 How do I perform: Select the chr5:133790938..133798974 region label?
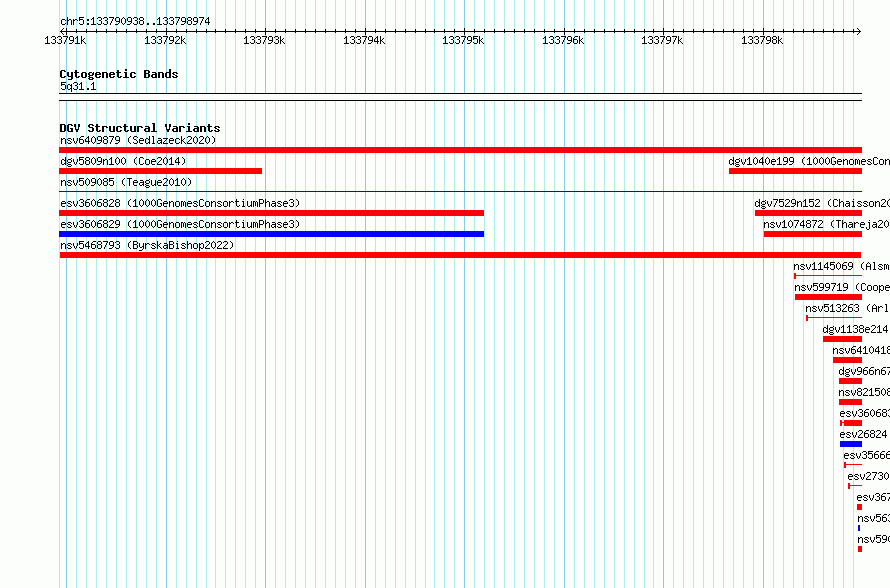pyautogui.click(x=135, y=22)
